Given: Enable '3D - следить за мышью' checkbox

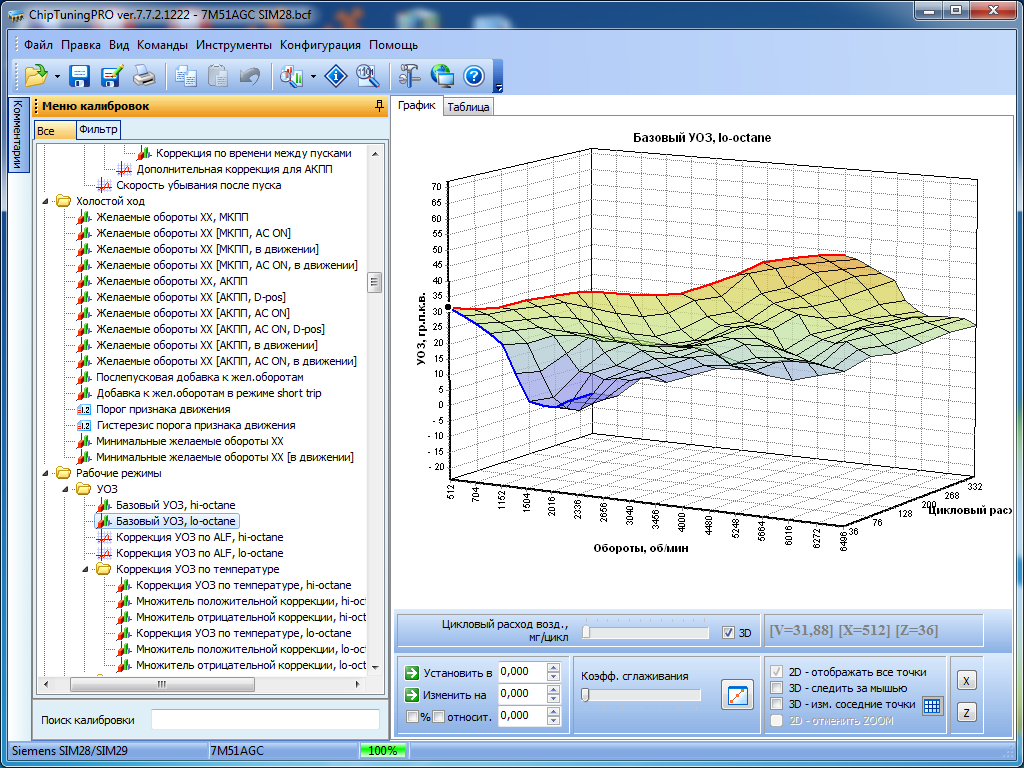Looking at the screenshot, I should tap(776, 688).
